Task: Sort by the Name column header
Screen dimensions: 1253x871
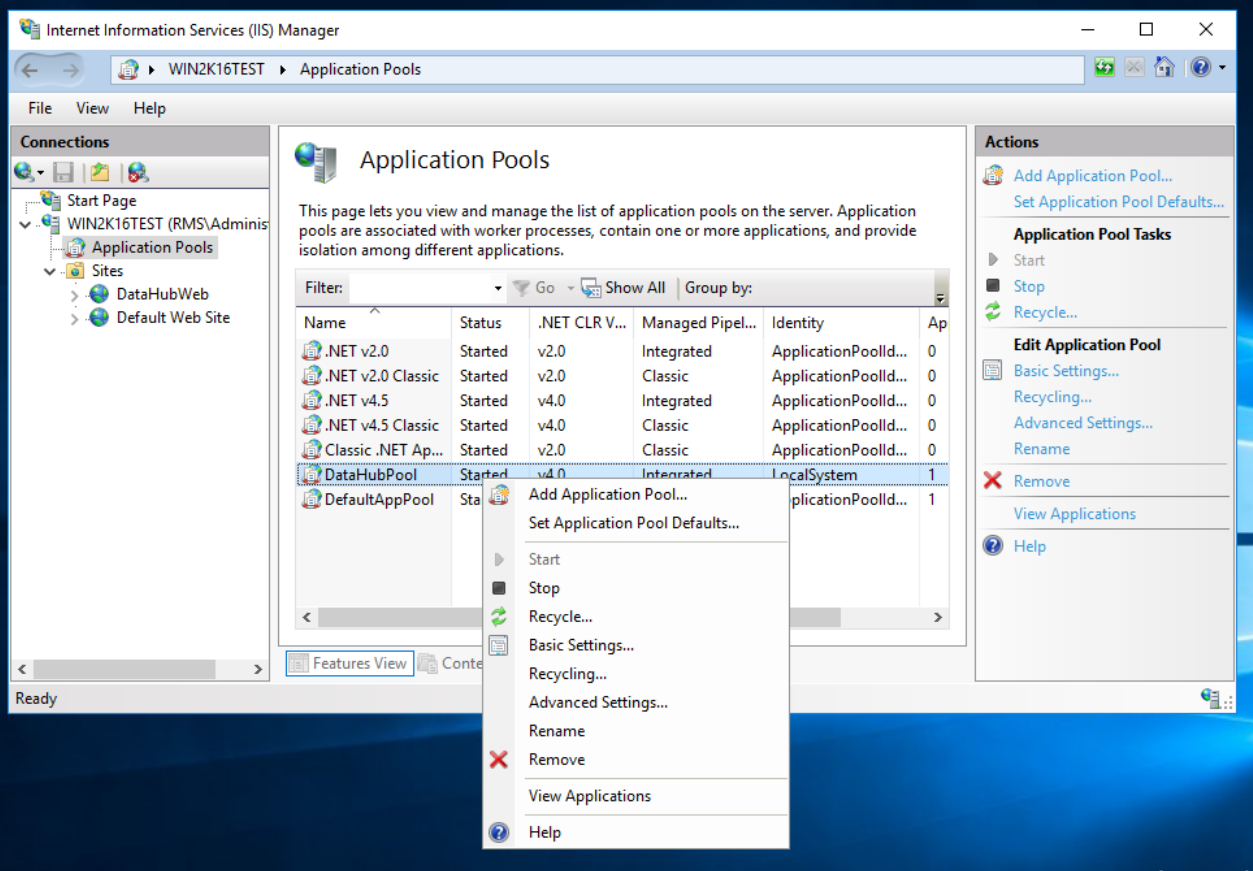Action: [373, 323]
